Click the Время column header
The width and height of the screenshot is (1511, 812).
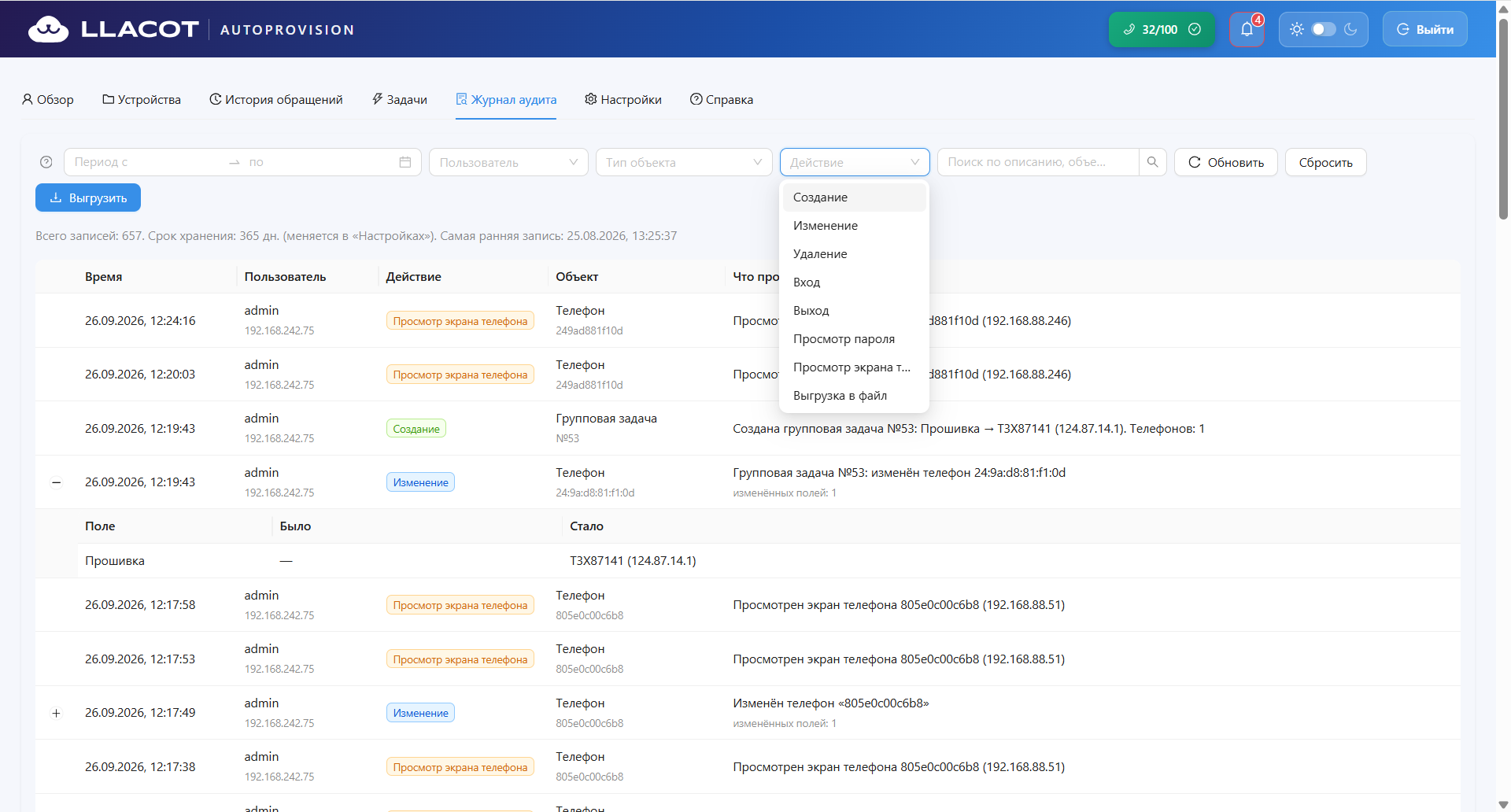104,277
